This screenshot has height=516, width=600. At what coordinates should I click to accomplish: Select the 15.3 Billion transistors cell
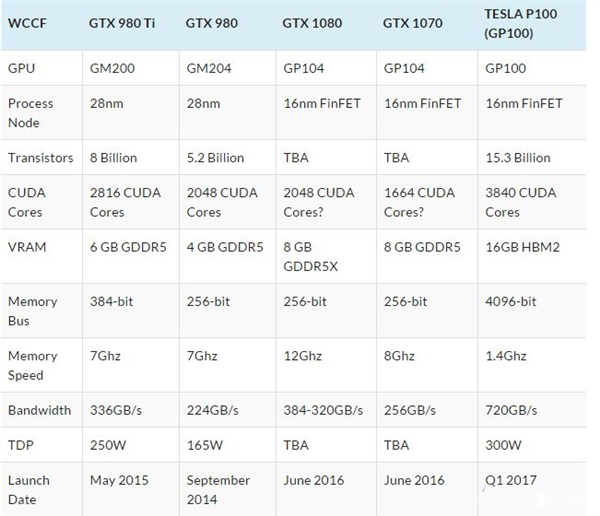516,157
